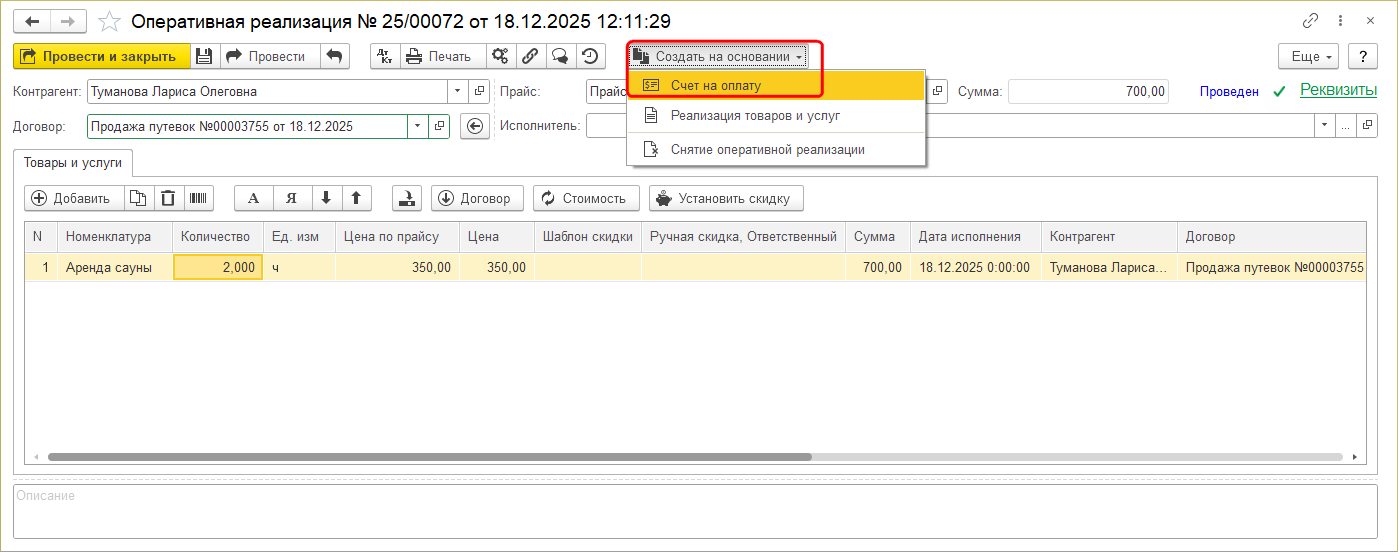
Task: Open Договор card with open-form icon
Action: (439, 126)
